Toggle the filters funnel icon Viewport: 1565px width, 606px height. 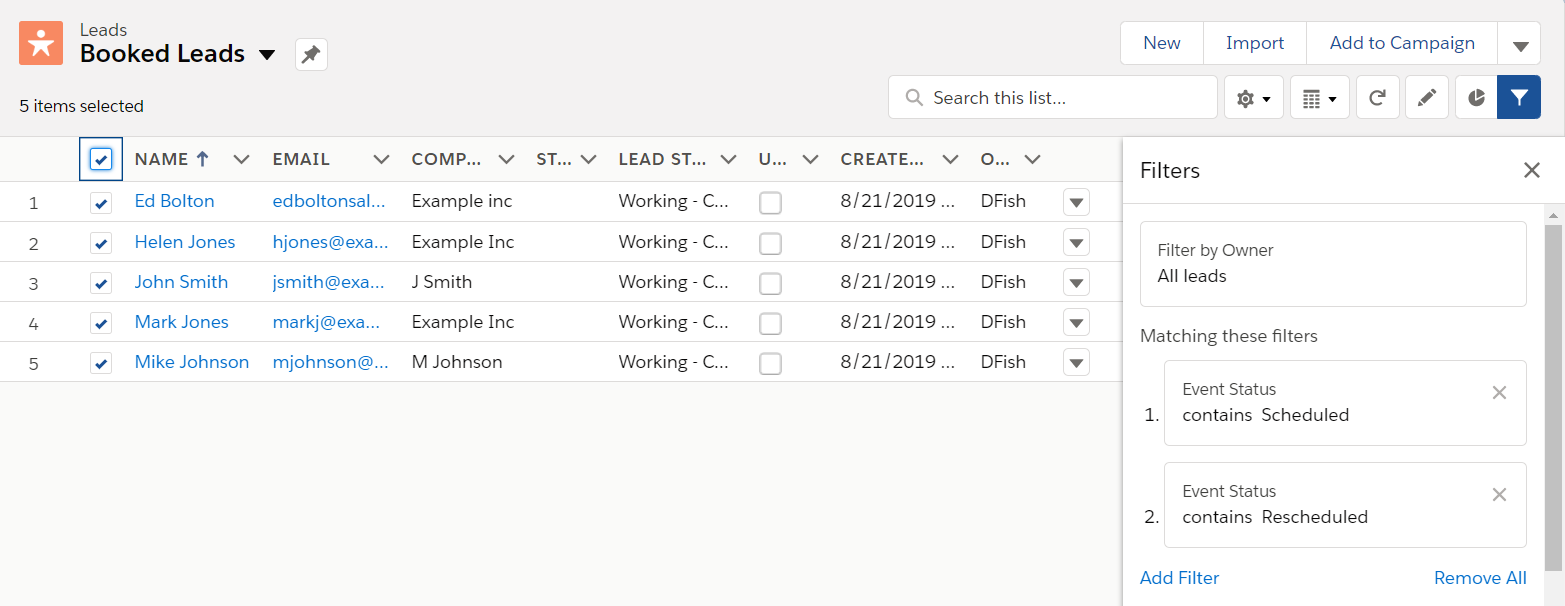[1518, 98]
